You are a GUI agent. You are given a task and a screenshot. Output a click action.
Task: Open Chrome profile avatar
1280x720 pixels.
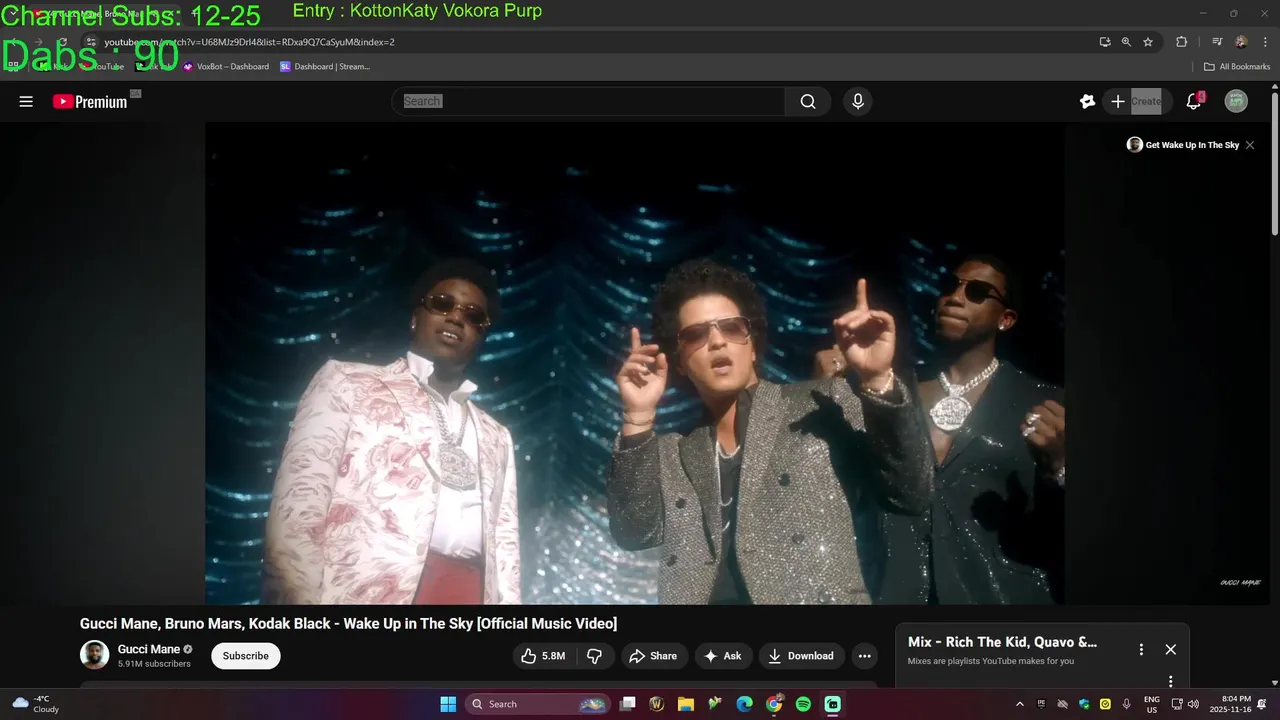tap(1241, 42)
